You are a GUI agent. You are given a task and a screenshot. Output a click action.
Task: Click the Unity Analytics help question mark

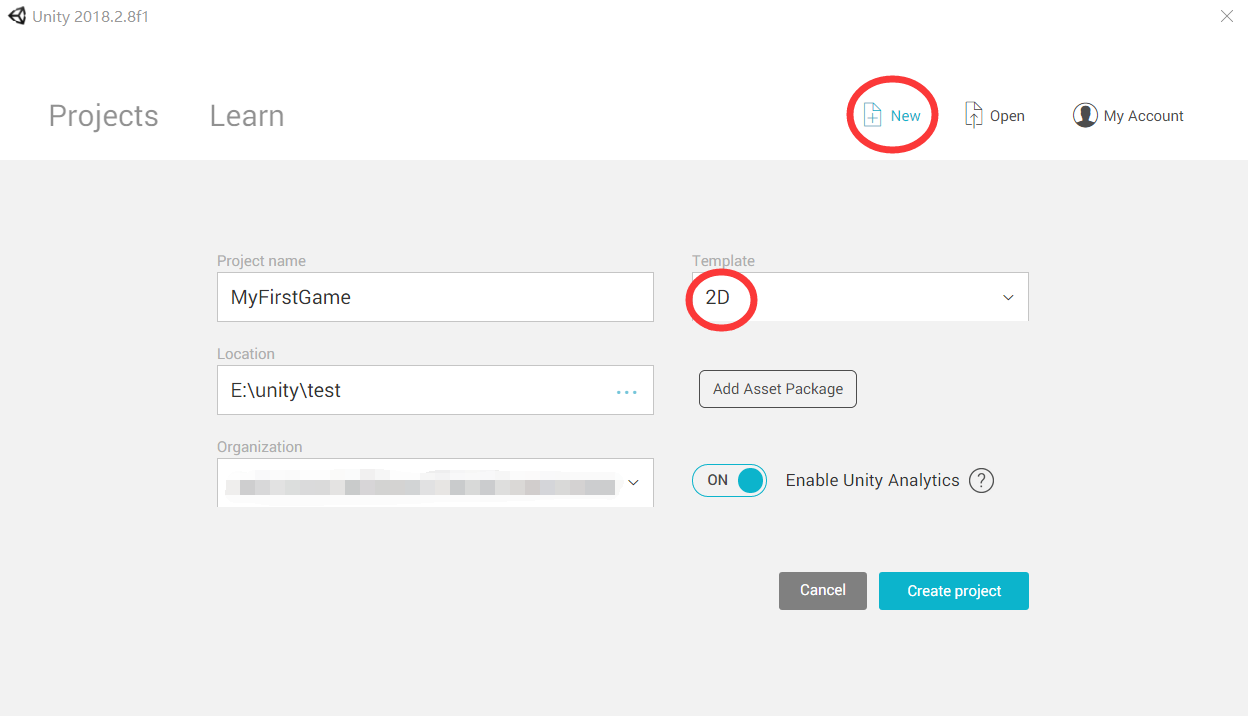pyautogui.click(x=981, y=481)
